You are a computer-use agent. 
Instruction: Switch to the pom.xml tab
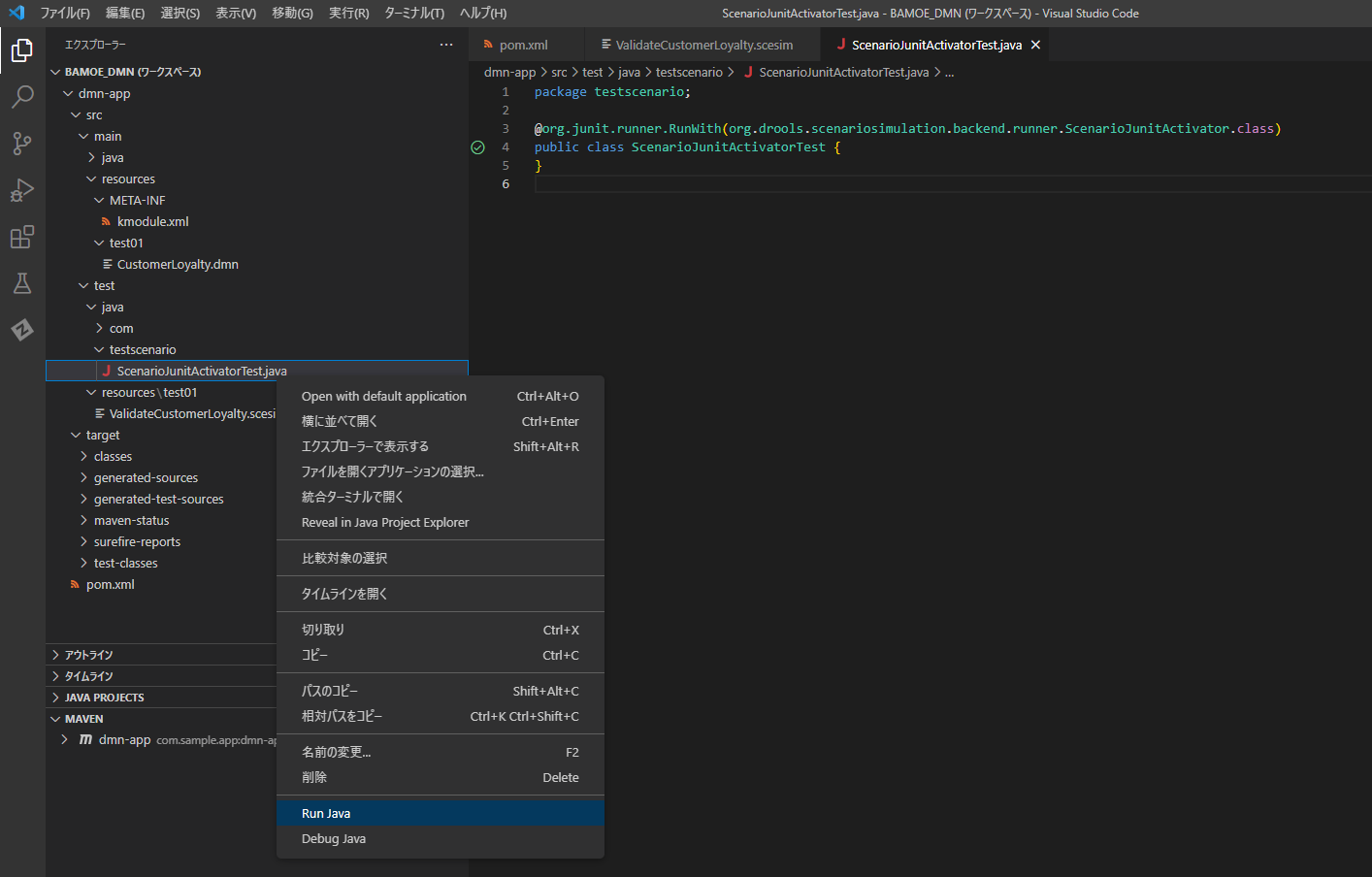523,45
